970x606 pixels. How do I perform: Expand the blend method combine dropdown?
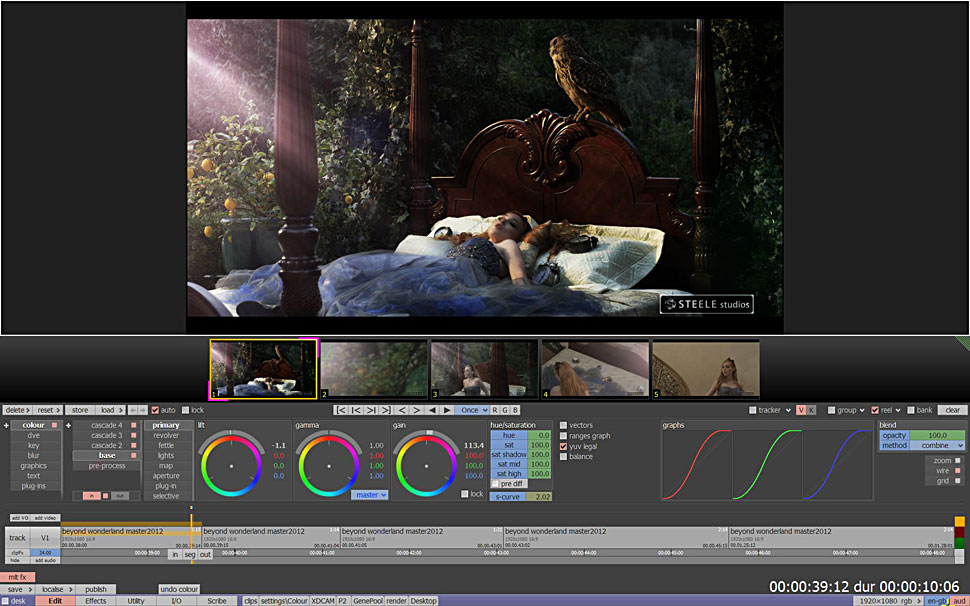[937, 446]
